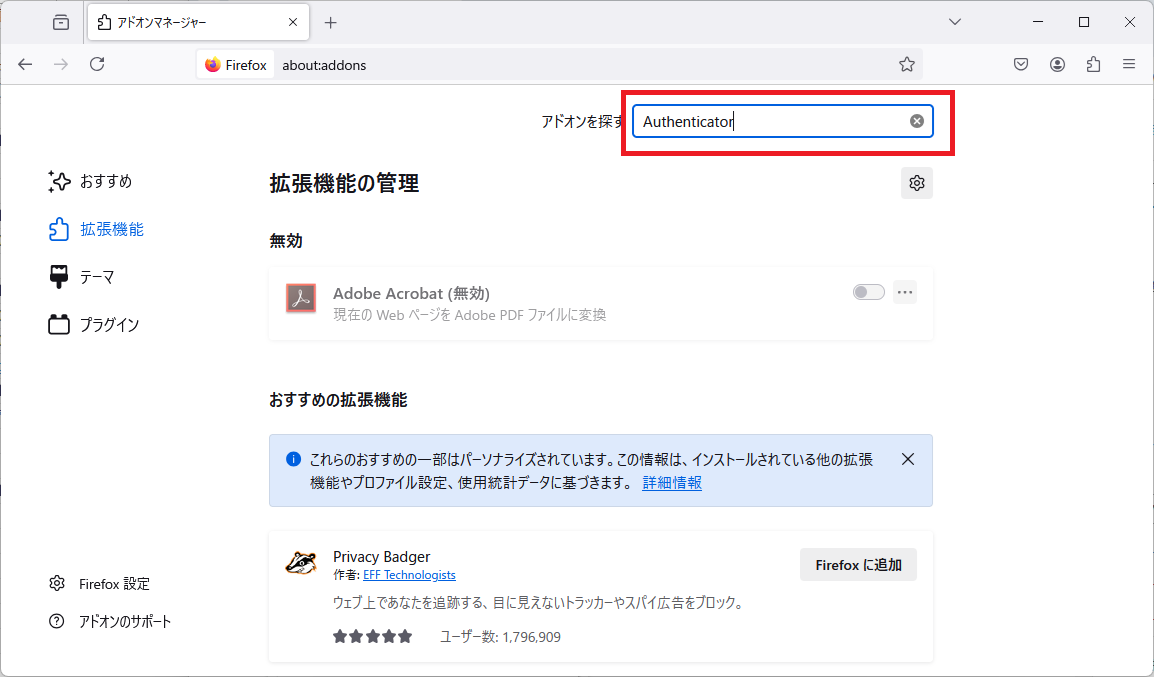The image size is (1154, 677).
Task: Click the extensions puzzle icon in toolbar
Action: pyautogui.click(x=1093, y=63)
